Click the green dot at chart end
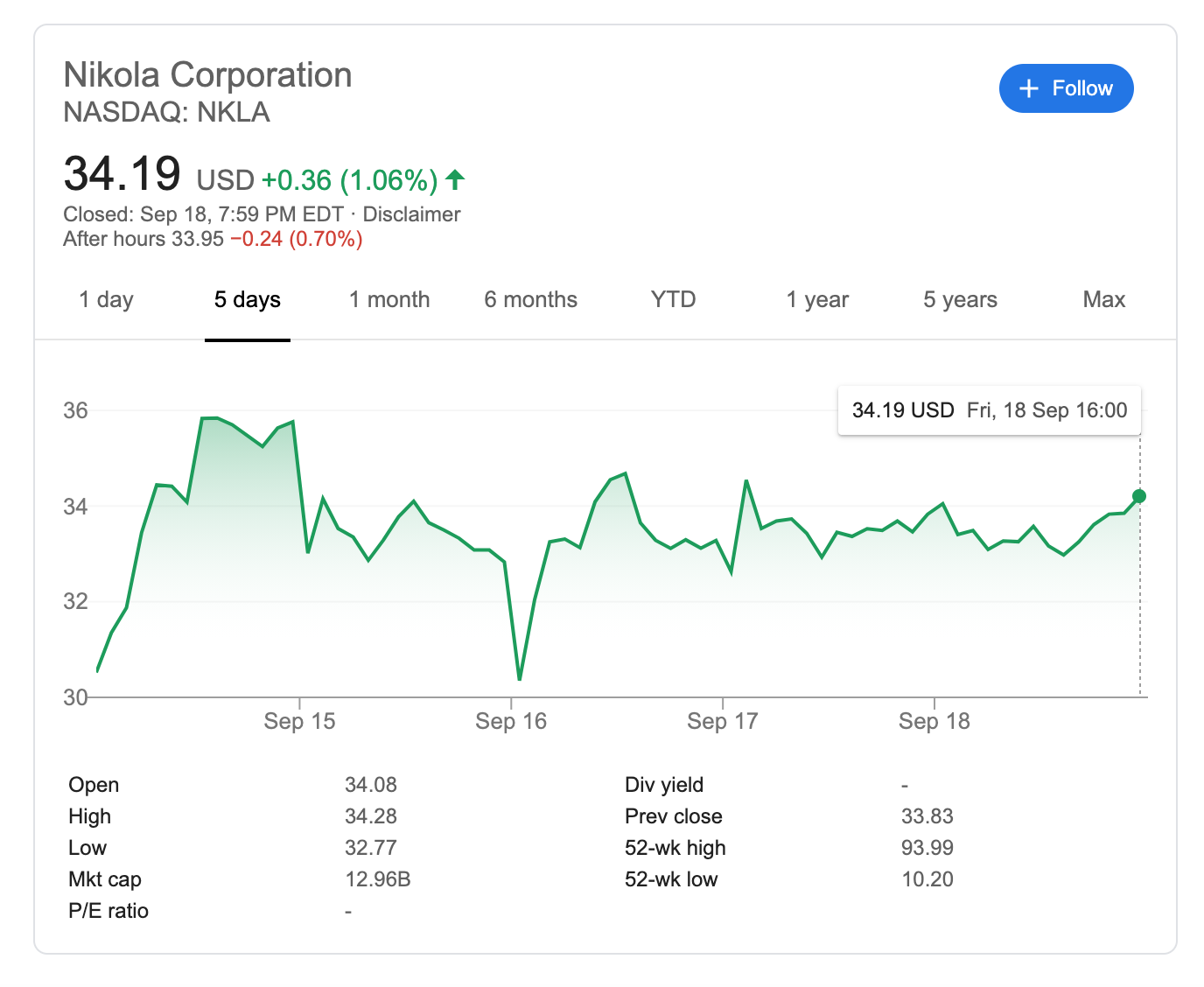This screenshot has height=987, width=1204. pos(1139,496)
